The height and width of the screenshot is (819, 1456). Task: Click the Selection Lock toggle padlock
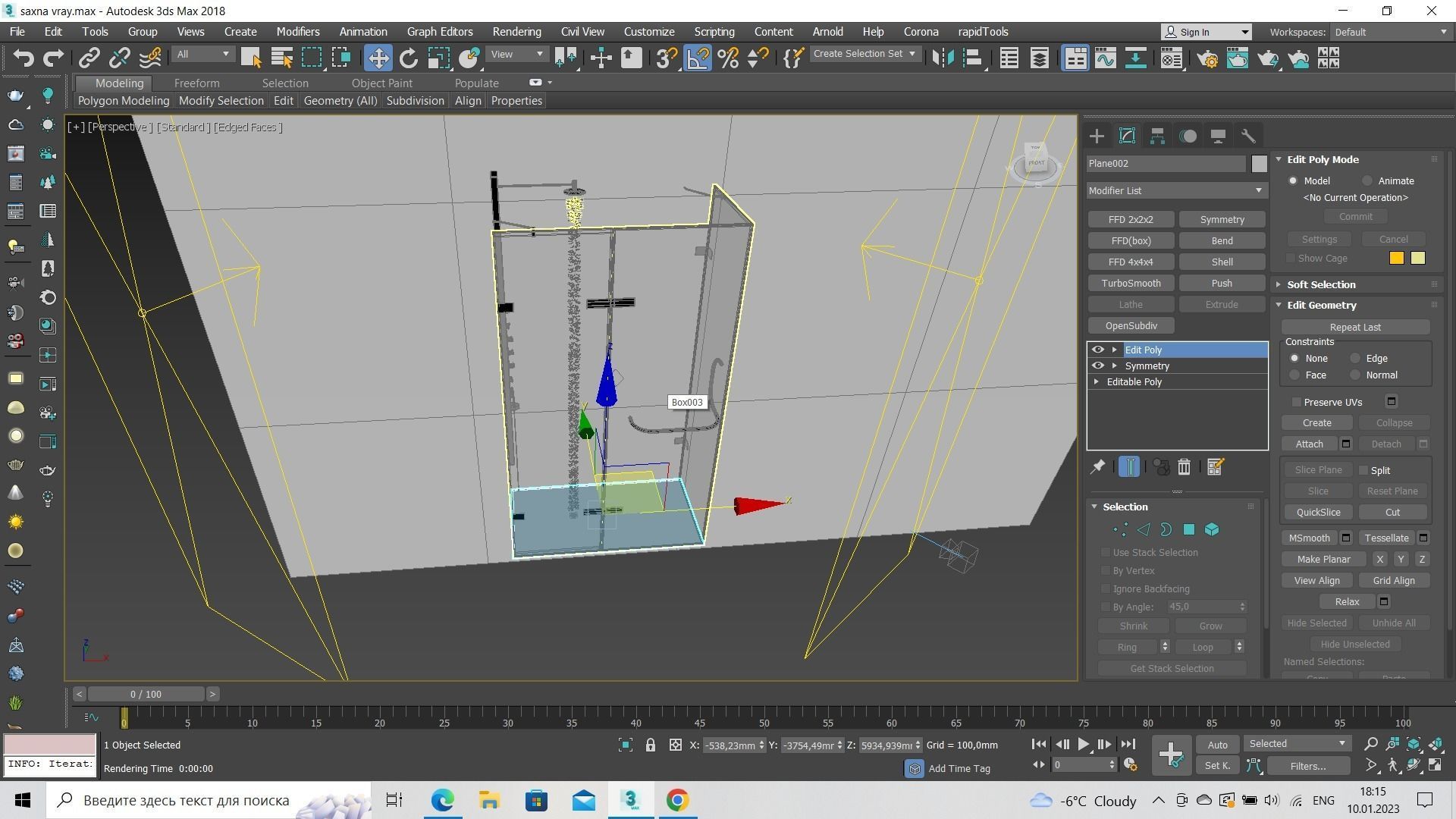point(650,745)
